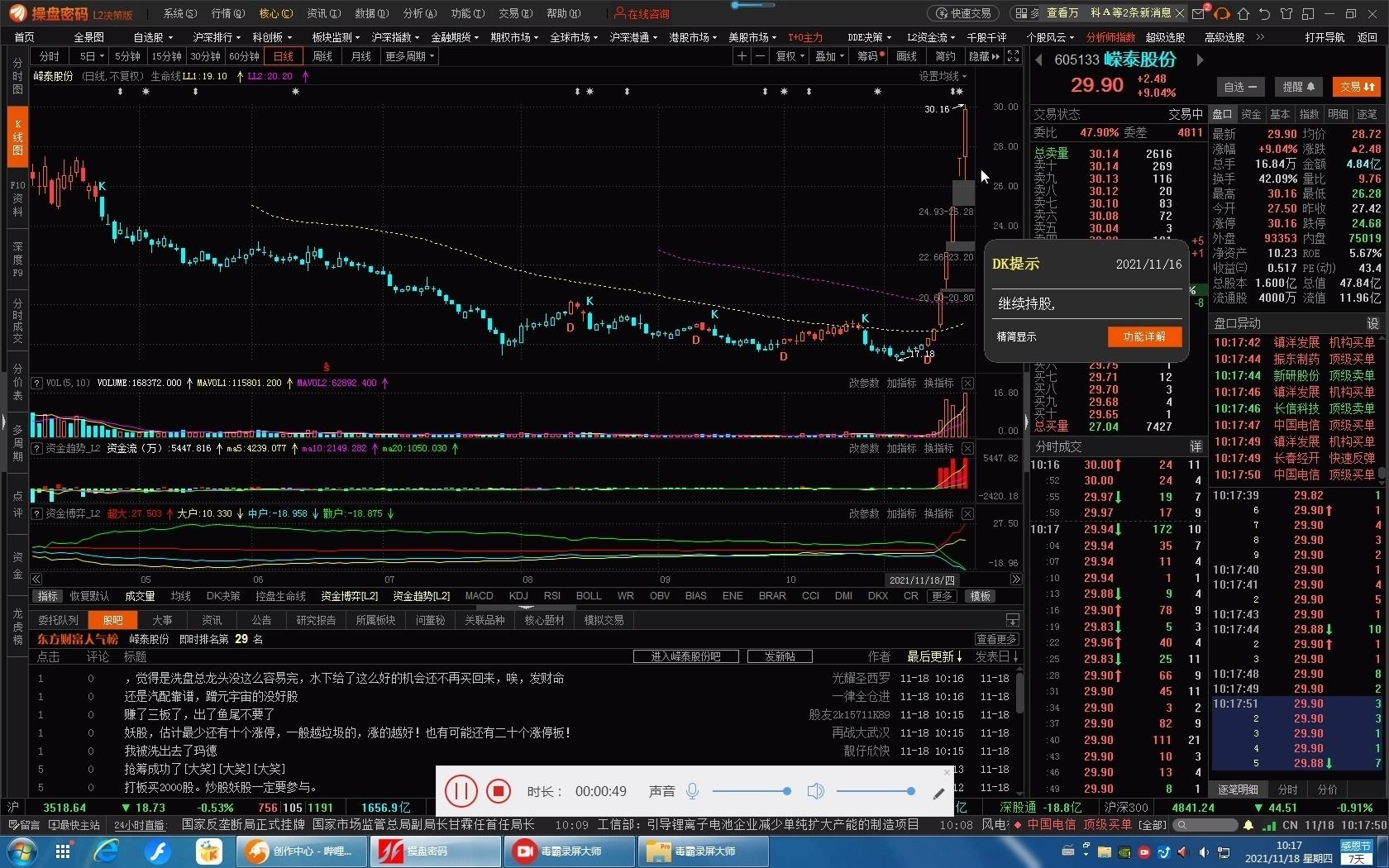Go to next stock arrow
The height and width of the screenshot is (868, 1389).
(x=1200, y=60)
